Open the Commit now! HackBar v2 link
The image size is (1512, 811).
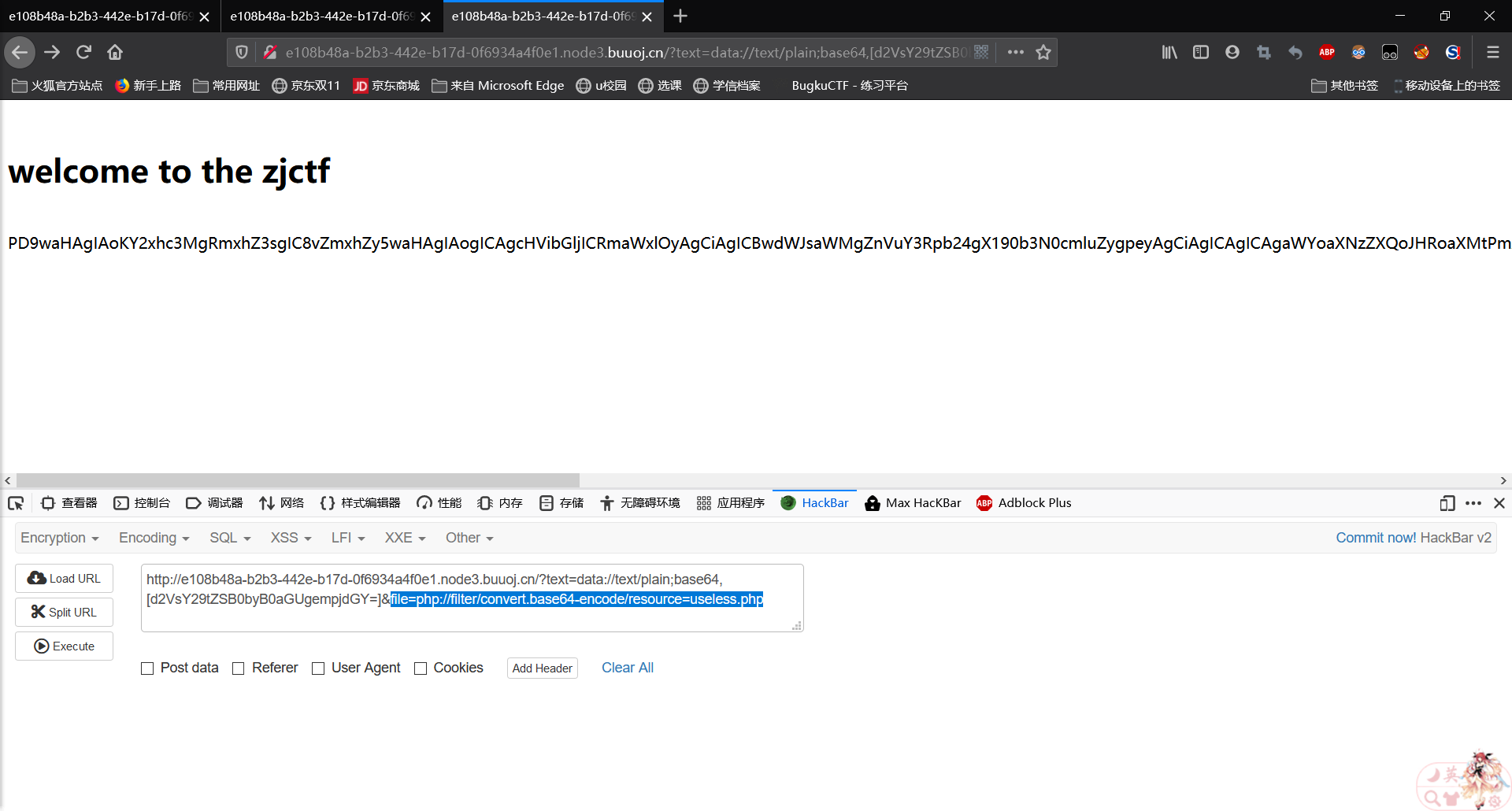(1414, 538)
